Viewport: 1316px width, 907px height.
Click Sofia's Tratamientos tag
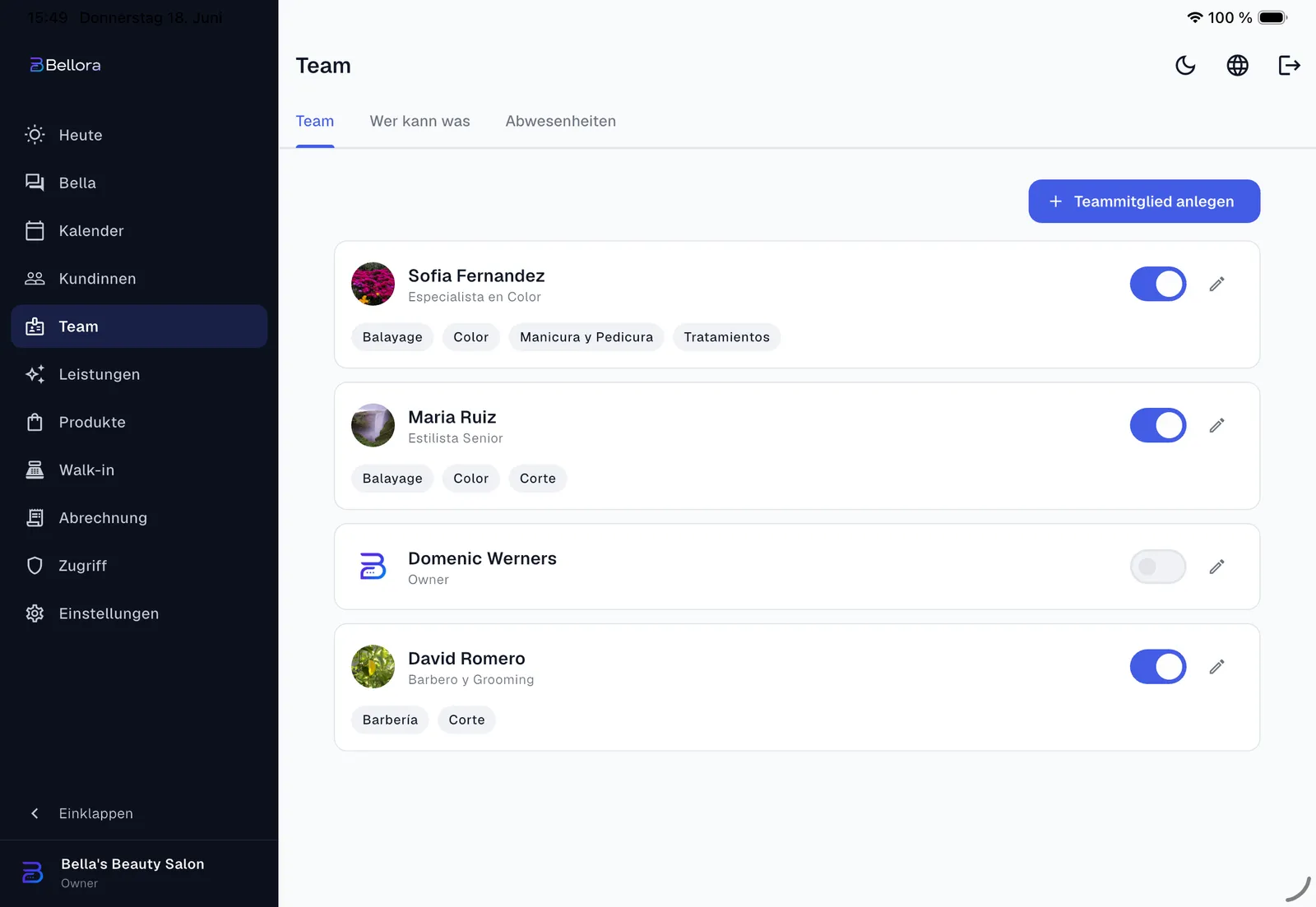pyautogui.click(x=727, y=337)
